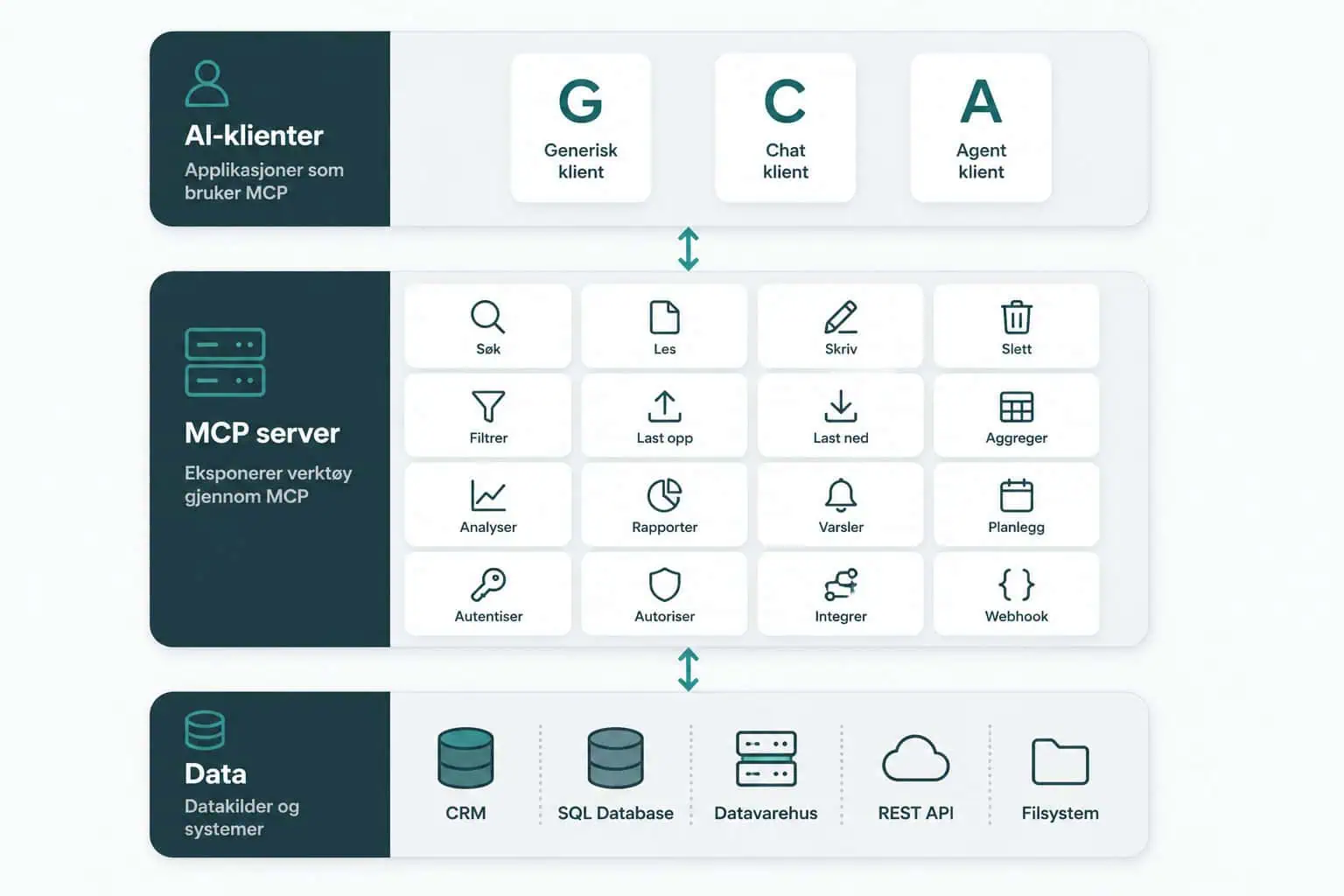Screen dimensions: 1344x896
Task: Click the Autentiser key icon
Action: [x=488, y=584]
